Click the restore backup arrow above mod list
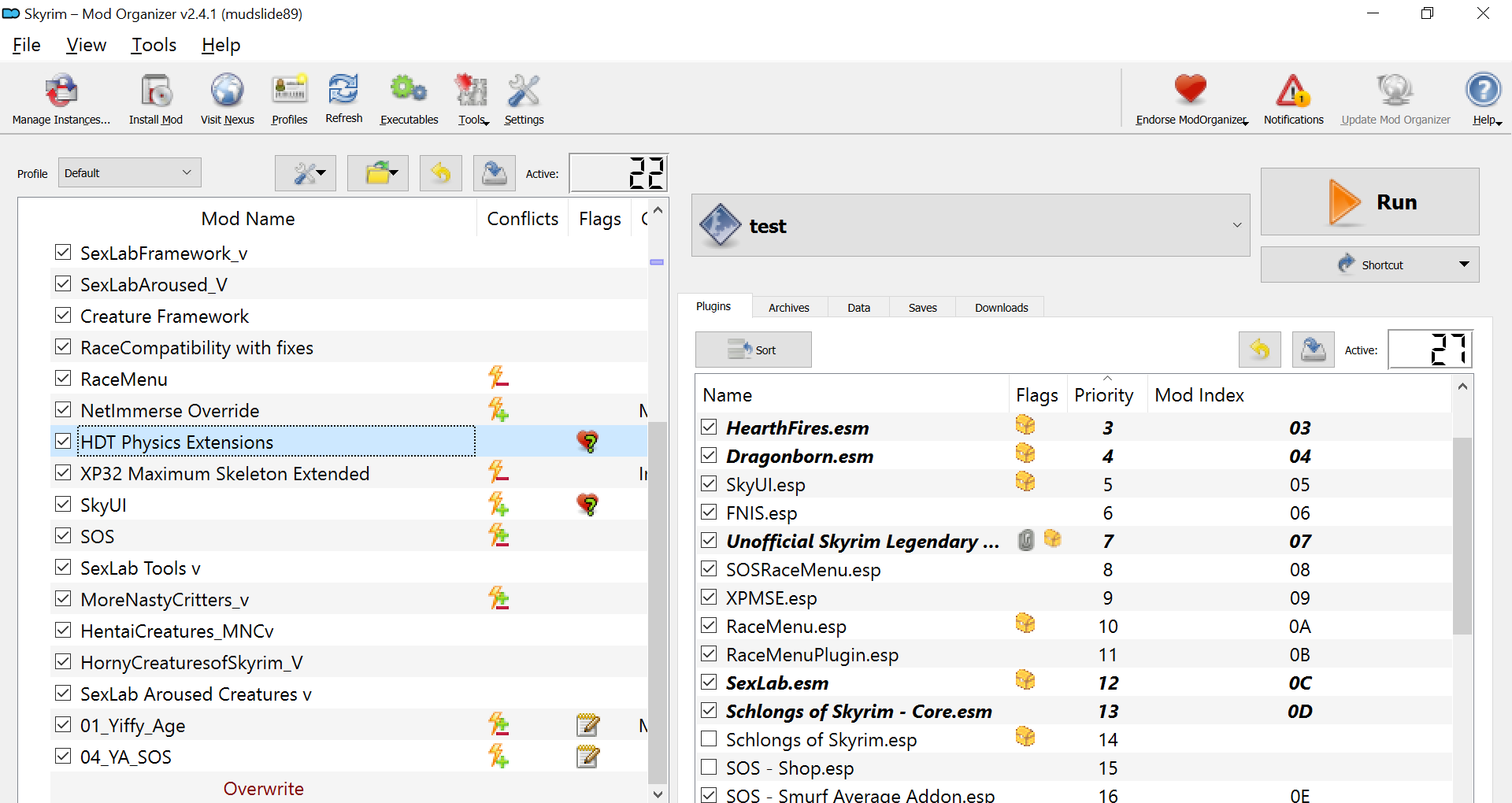The height and width of the screenshot is (803, 1512). [x=441, y=173]
